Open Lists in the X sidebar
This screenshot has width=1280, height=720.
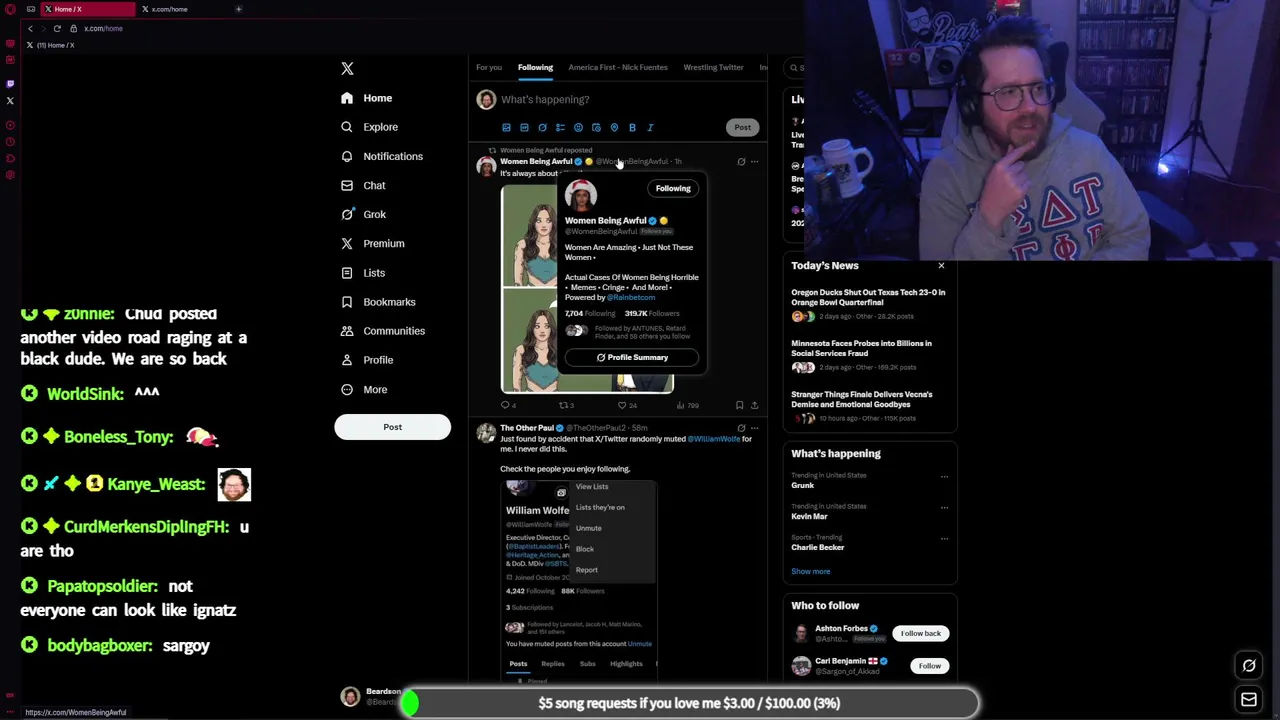[363, 272]
